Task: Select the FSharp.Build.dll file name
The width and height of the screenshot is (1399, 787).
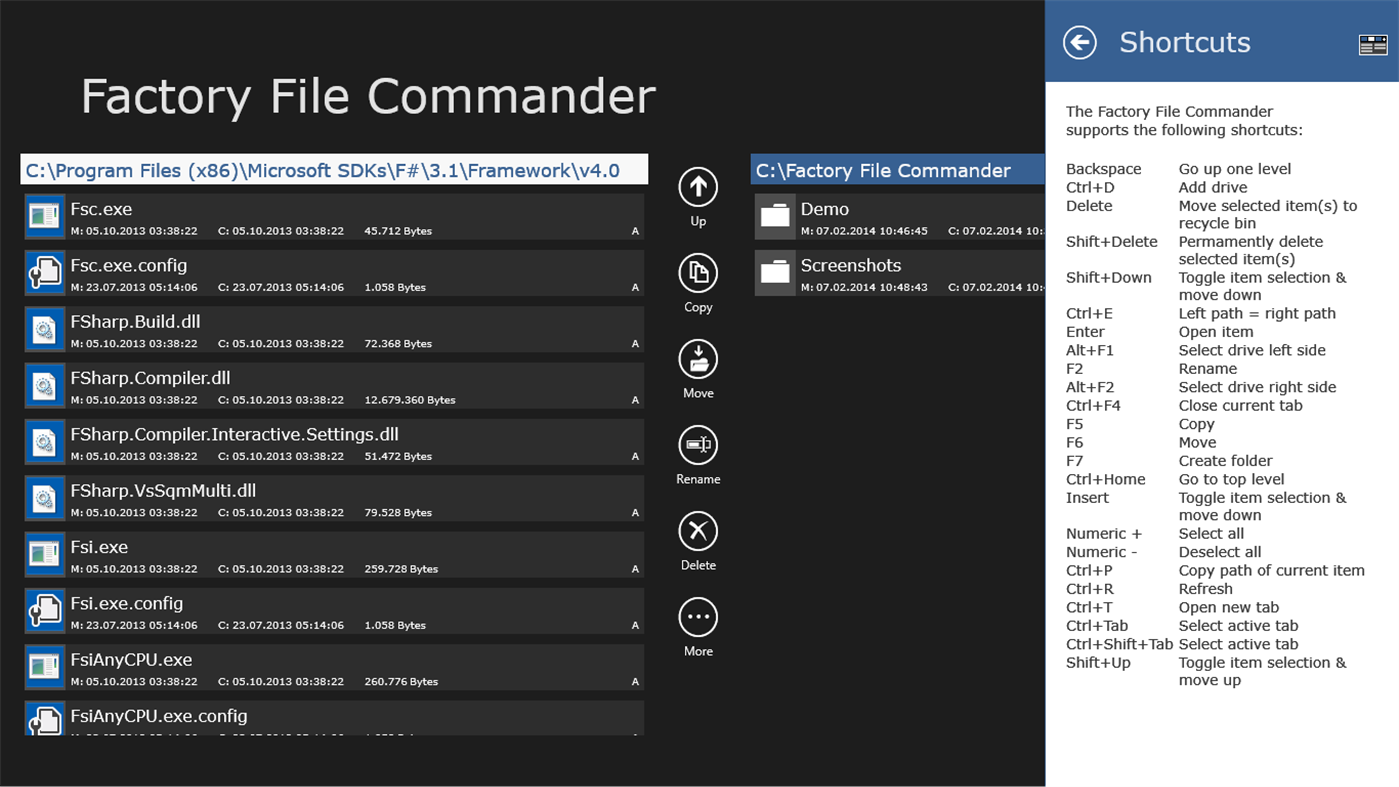Action: (137, 322)
